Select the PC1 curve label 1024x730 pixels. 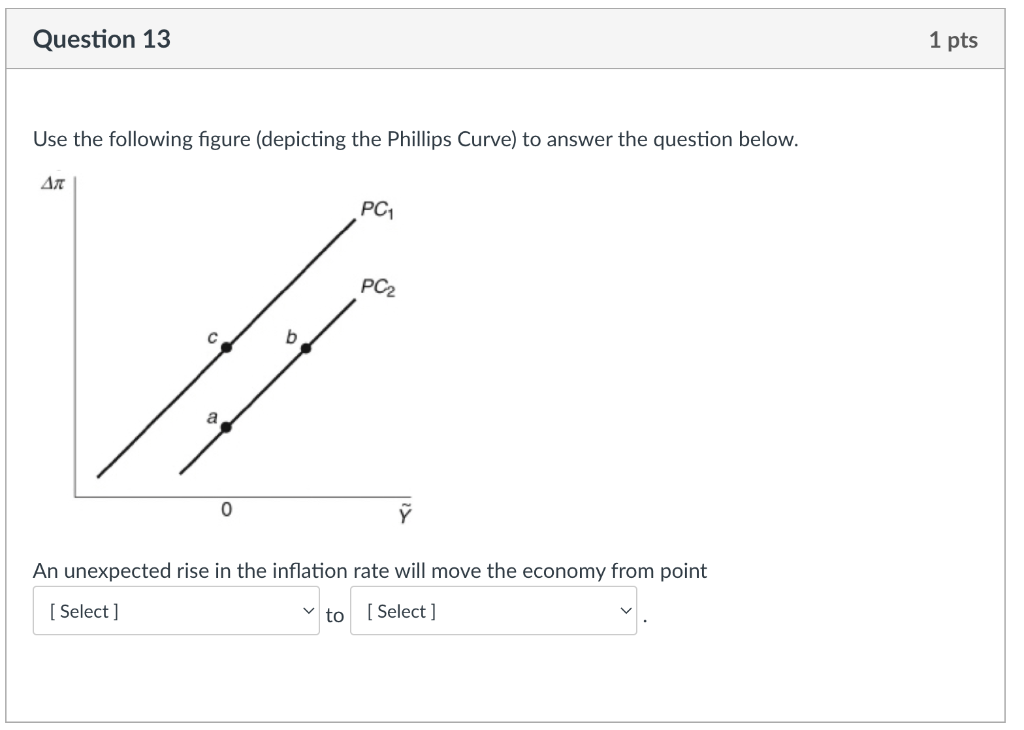(x=375, y=210)
